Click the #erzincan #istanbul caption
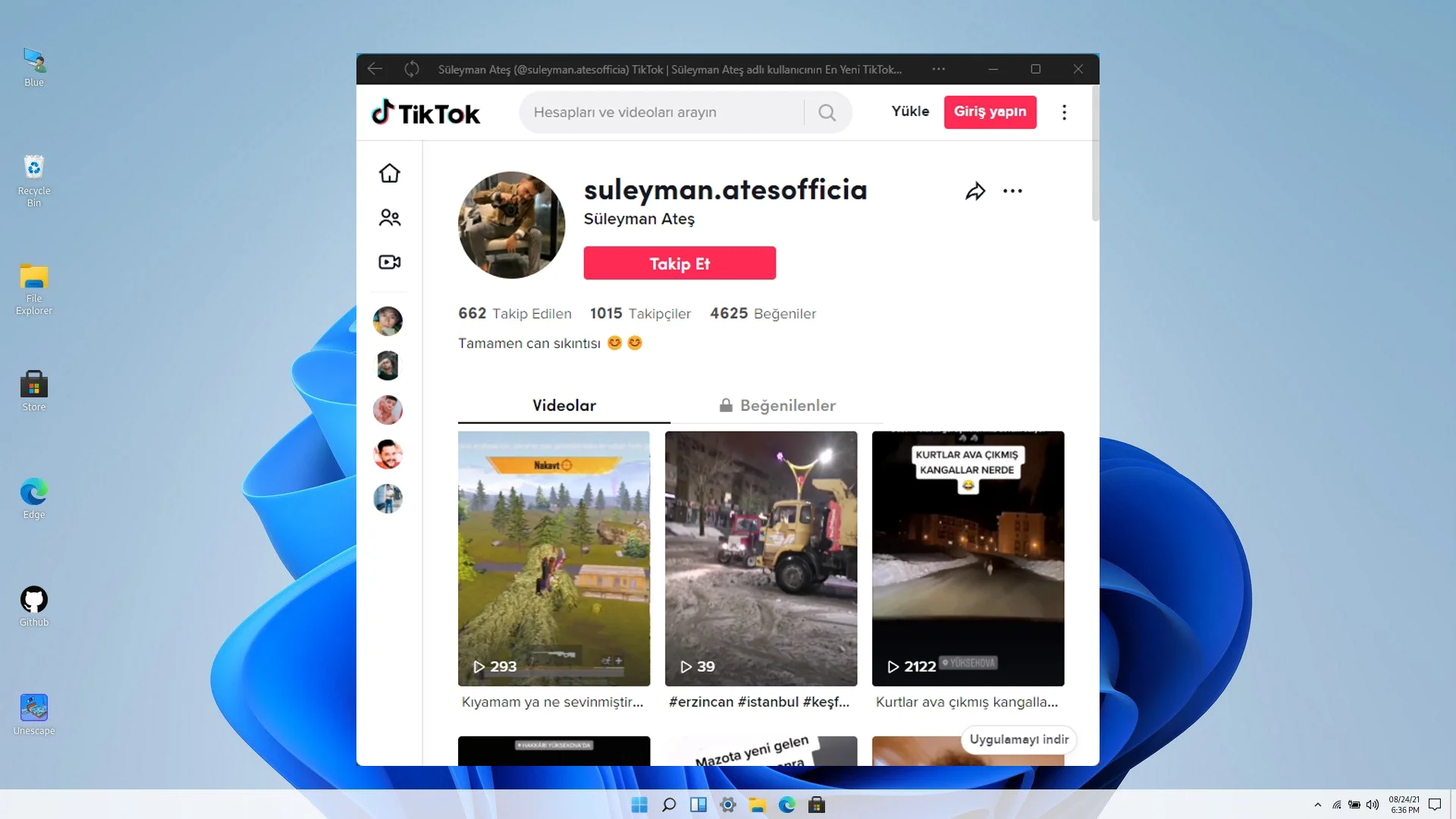Image resolution: width=1456 pixels, height=819 pixels. tap(759, 702)
